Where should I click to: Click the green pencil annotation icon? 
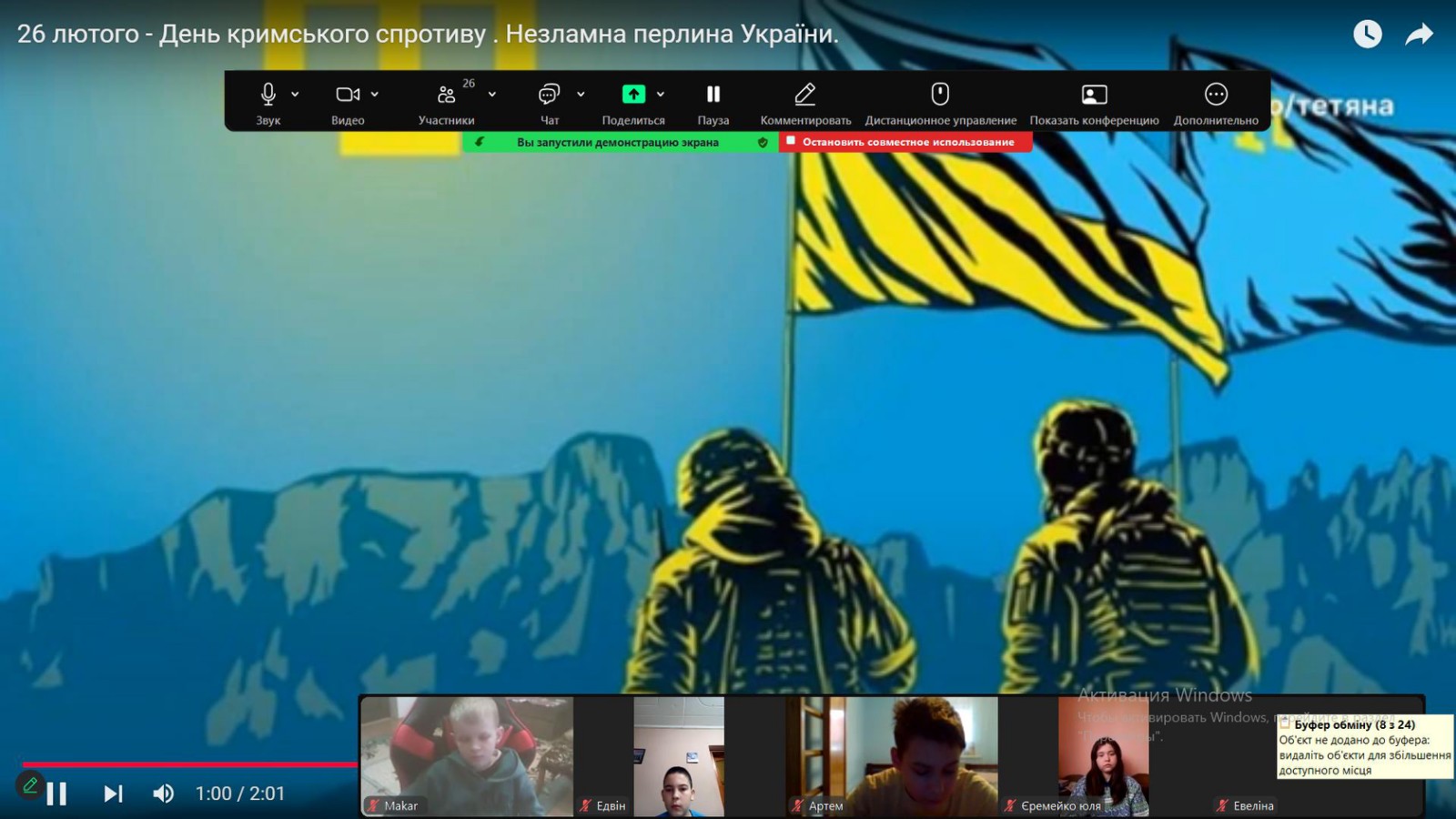tap(30, 784)
